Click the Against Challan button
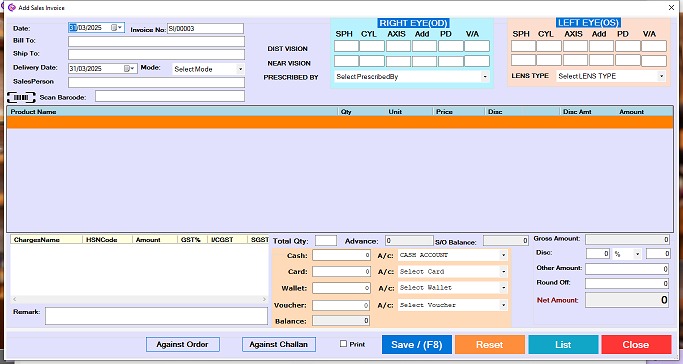Image resolution: width=683 pixels, height=364 pixels. pyautogui.click(x=279, y=344)
